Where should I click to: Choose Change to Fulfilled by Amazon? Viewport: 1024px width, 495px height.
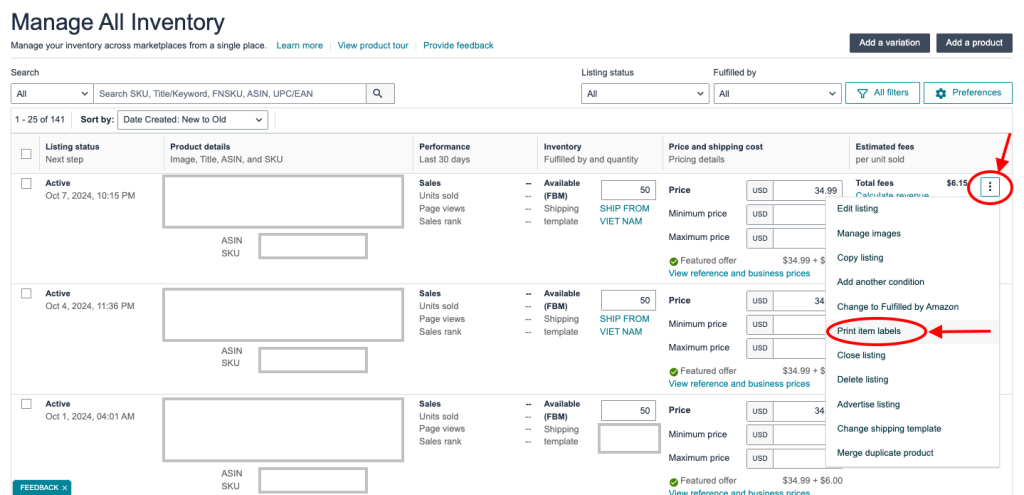(897, 306)
